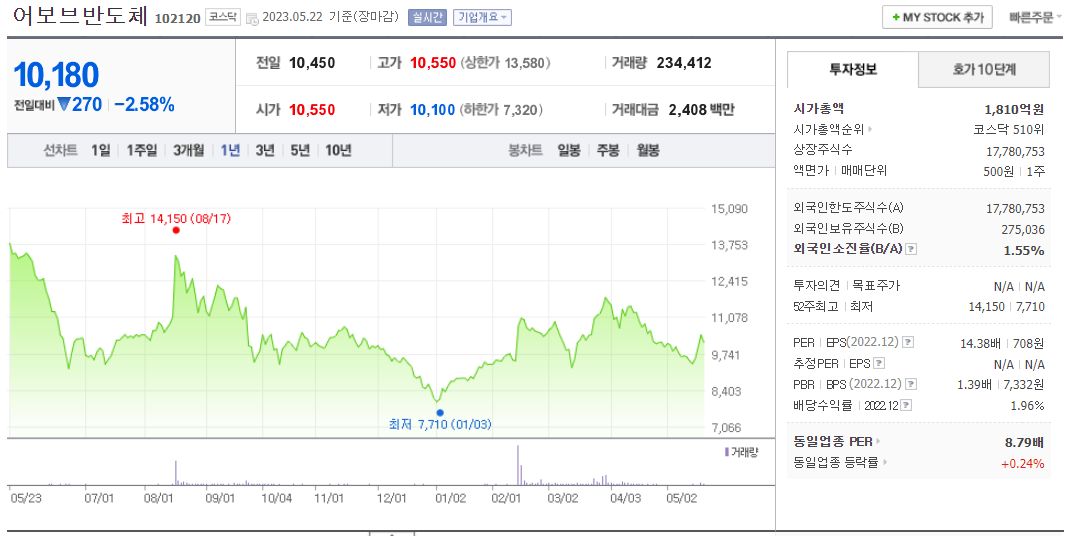Click the volume spike bar near 08/01
Screen dimensions: 1072x536
pyautogui.click(x=176, y=473)
